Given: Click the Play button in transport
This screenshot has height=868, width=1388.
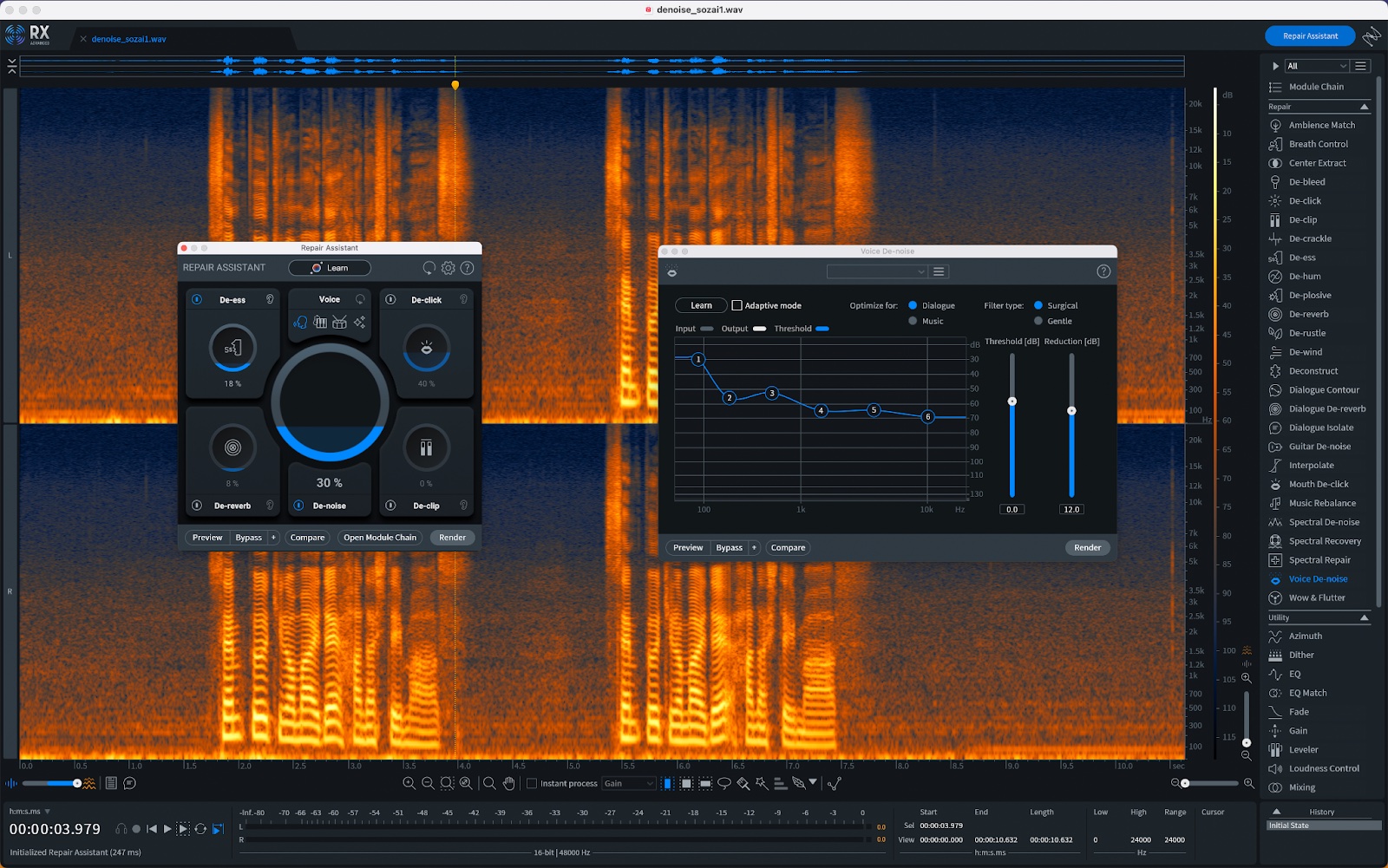Looking at the screenshot, I should coord(167,829).
